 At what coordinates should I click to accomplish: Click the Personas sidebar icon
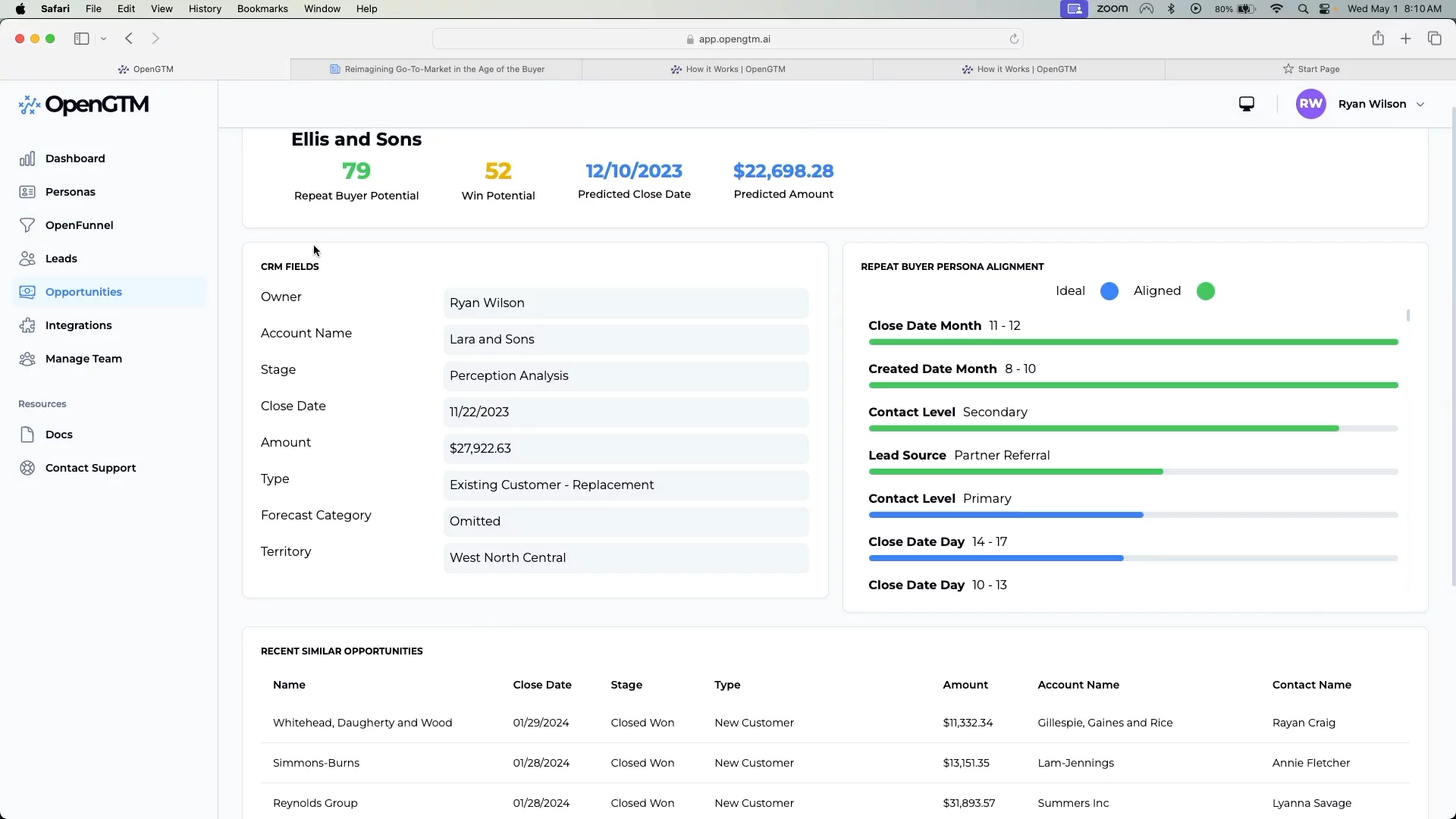27,192
